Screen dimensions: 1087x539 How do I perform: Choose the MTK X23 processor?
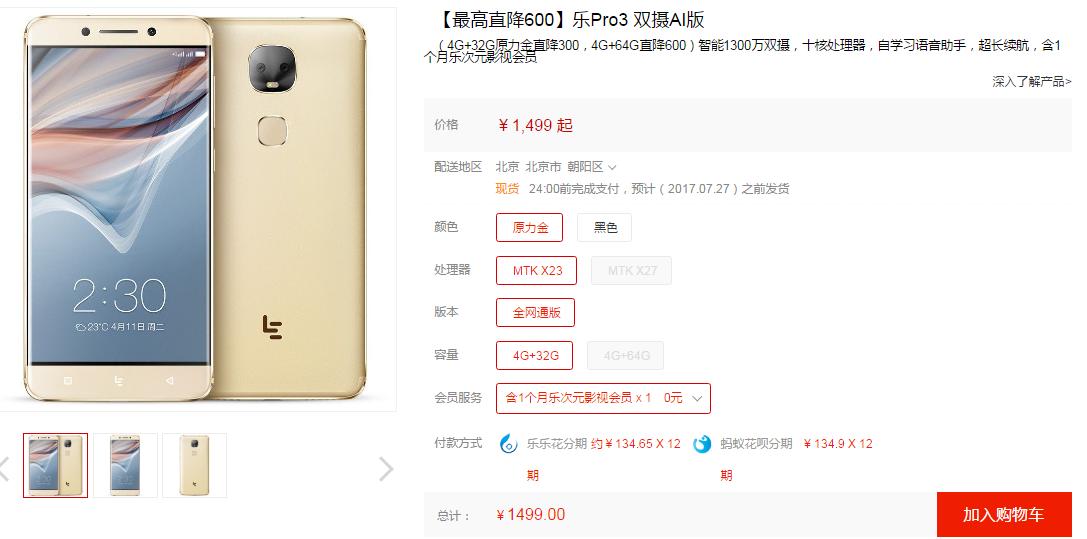(537, 270)
